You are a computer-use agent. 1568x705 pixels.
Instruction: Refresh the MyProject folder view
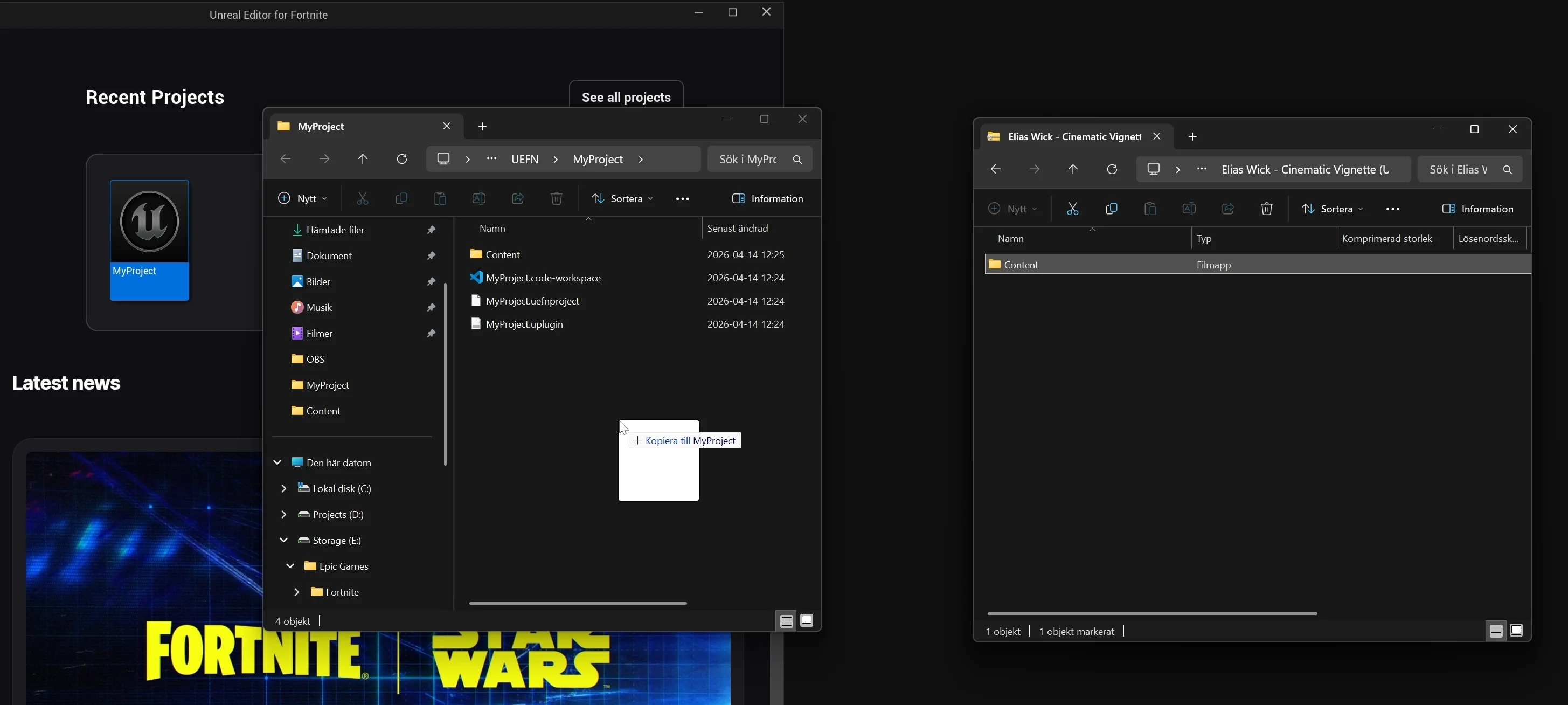402,160
